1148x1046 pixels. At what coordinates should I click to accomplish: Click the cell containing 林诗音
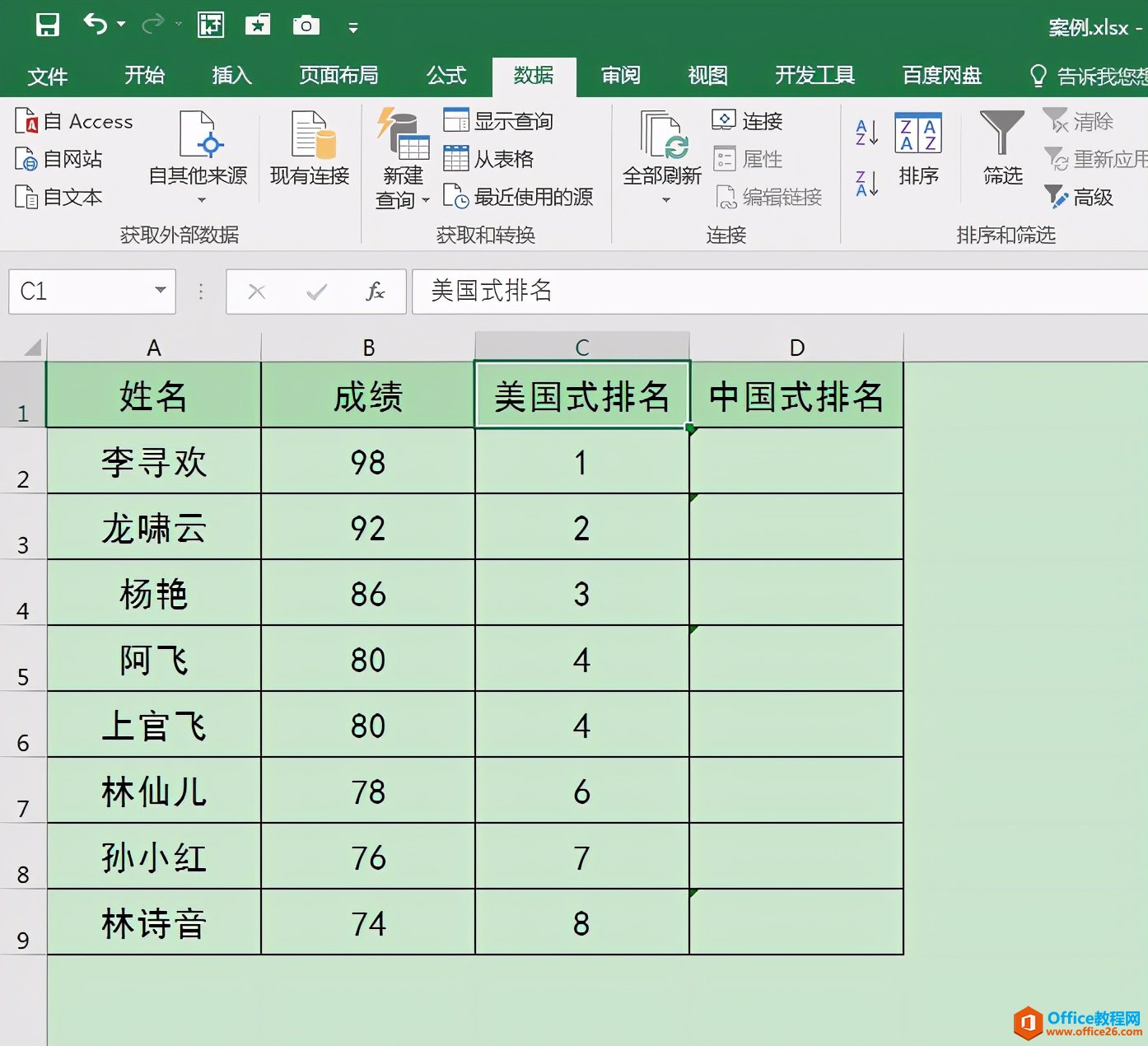coord(154,922)
